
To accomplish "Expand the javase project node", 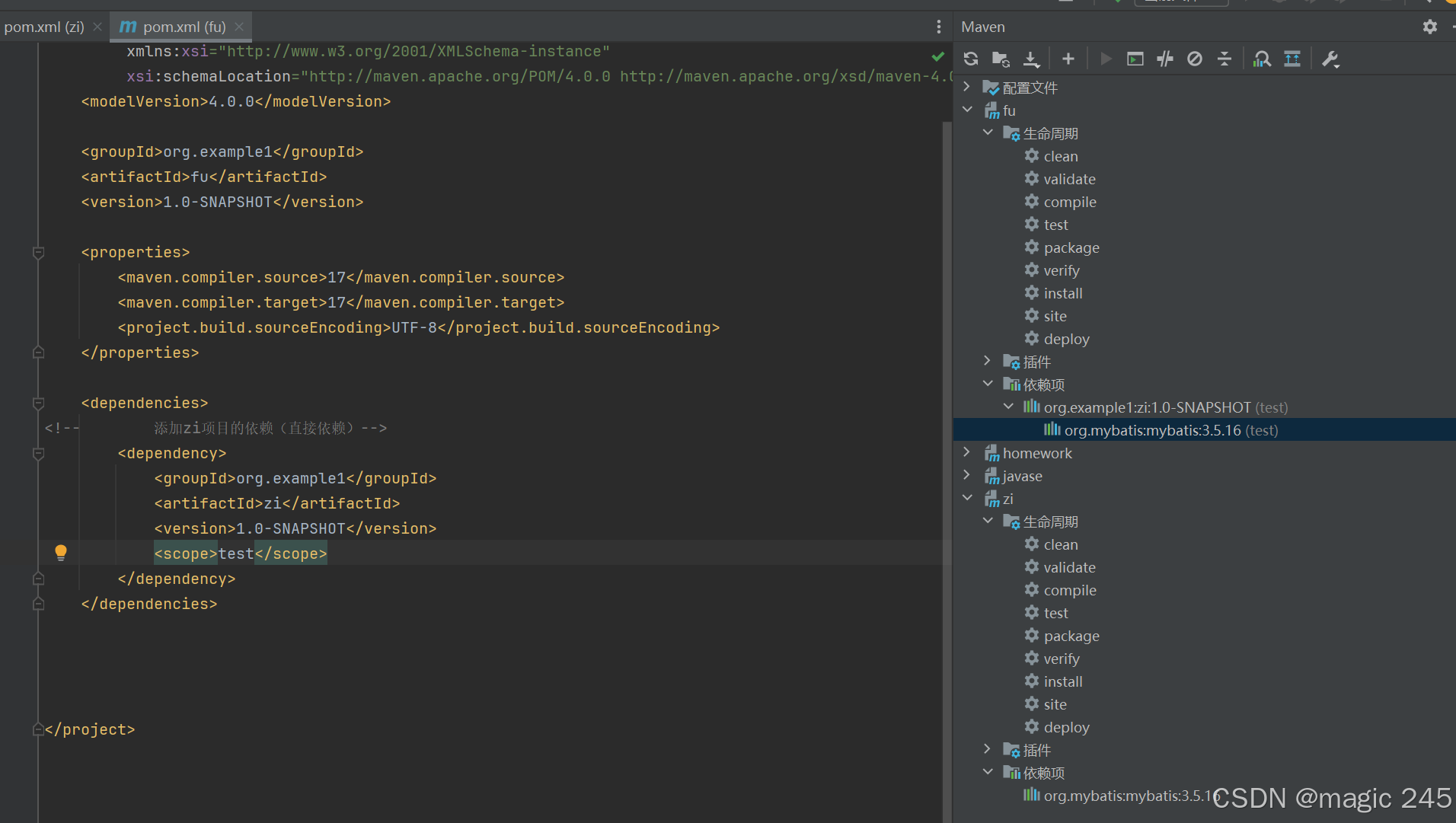I will click(967, 475).
